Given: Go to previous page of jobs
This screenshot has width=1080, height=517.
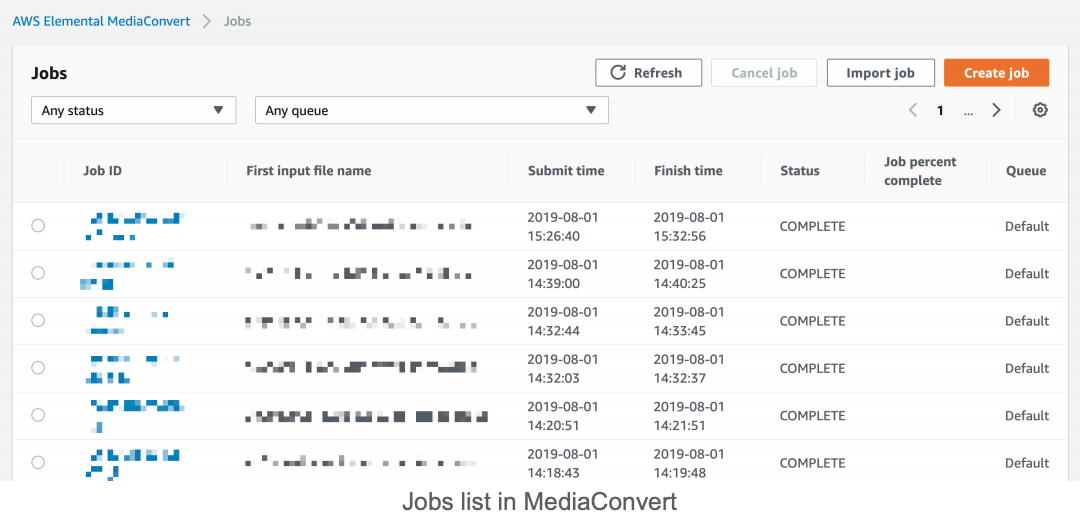Looking at the screenshot, I should (913, 110).
